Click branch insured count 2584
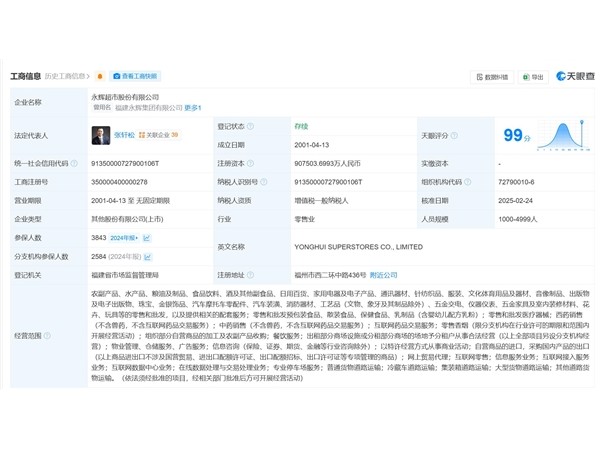 pos(99,256)
